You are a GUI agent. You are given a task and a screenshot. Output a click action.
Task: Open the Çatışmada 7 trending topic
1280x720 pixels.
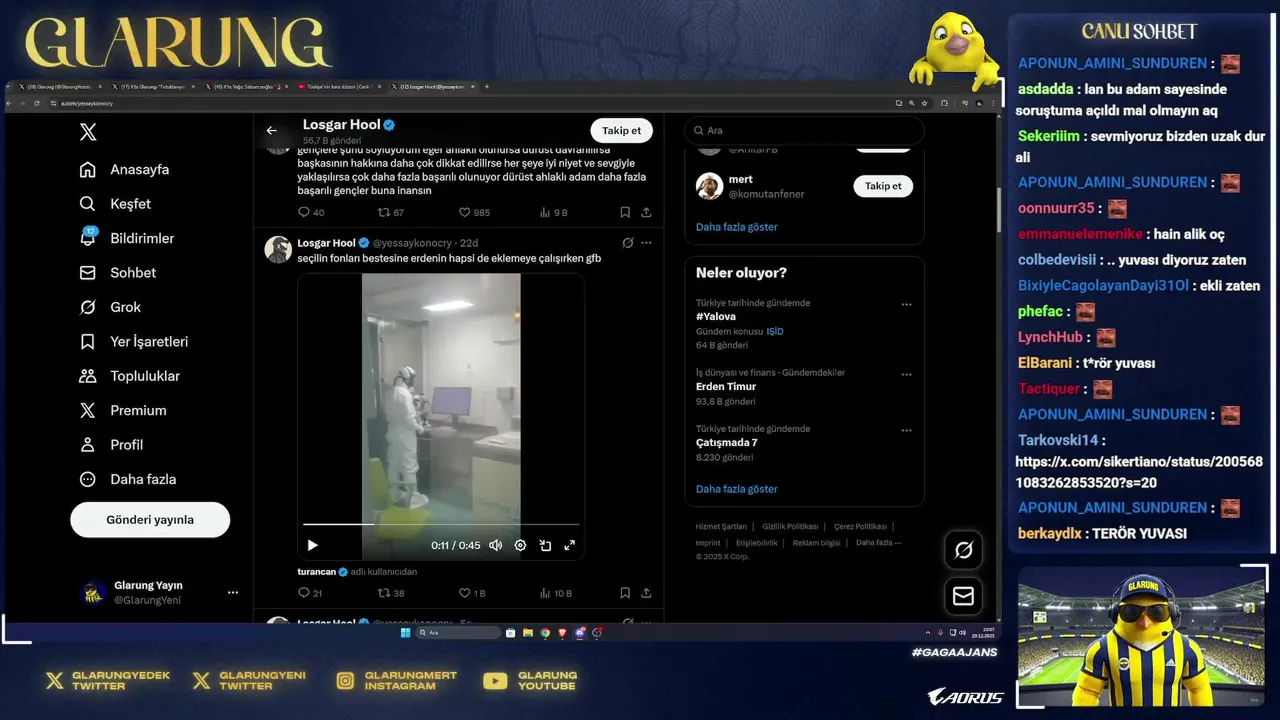click(727, 443)
